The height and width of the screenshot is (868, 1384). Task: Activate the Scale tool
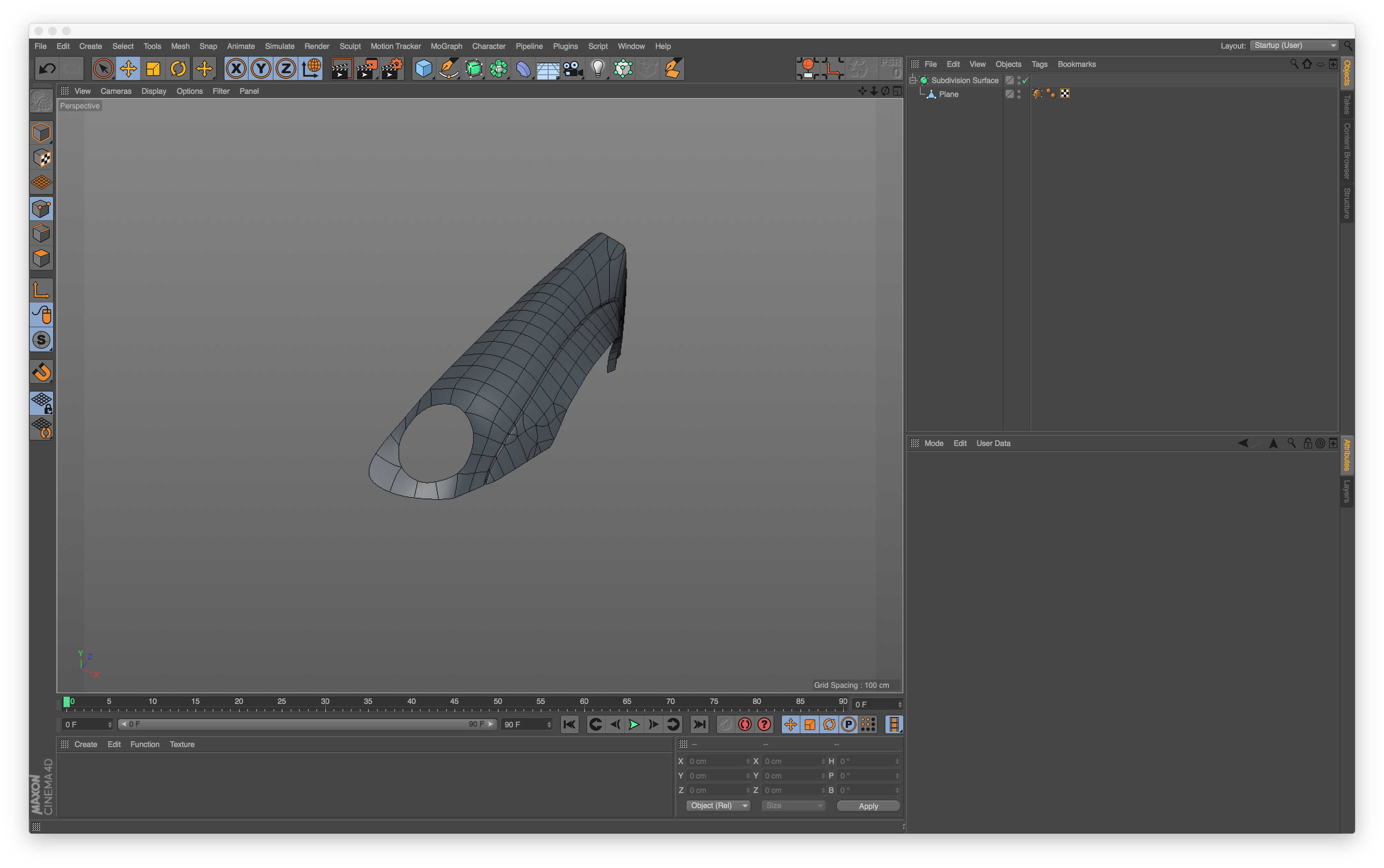coord(153,69)
